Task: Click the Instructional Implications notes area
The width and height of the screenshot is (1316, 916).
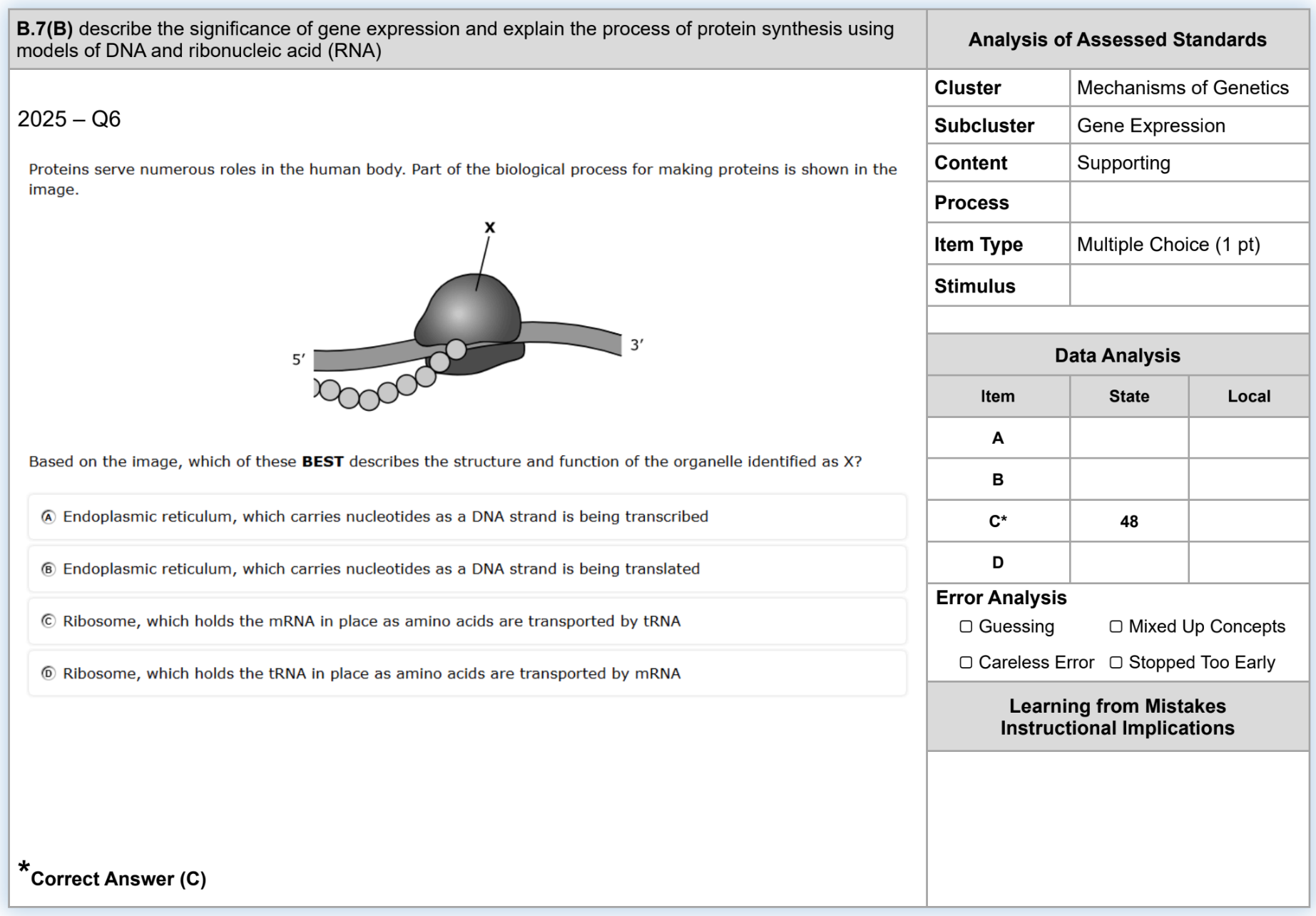Action: (x=1118, y=828)
